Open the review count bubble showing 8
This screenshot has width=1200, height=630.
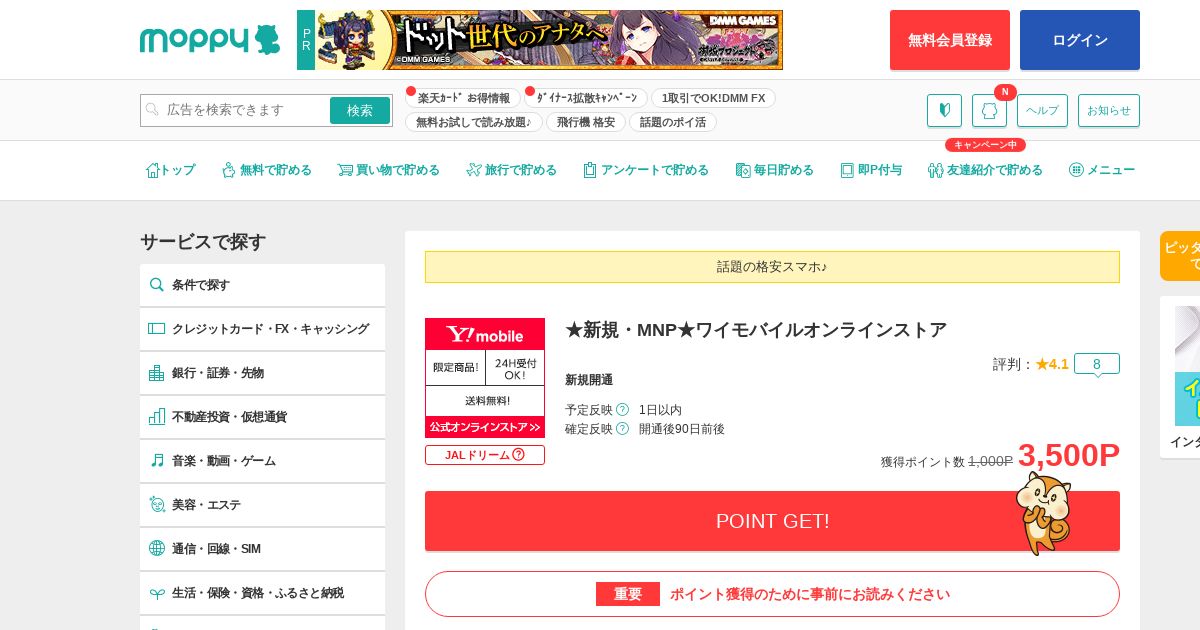point(1097,364)
